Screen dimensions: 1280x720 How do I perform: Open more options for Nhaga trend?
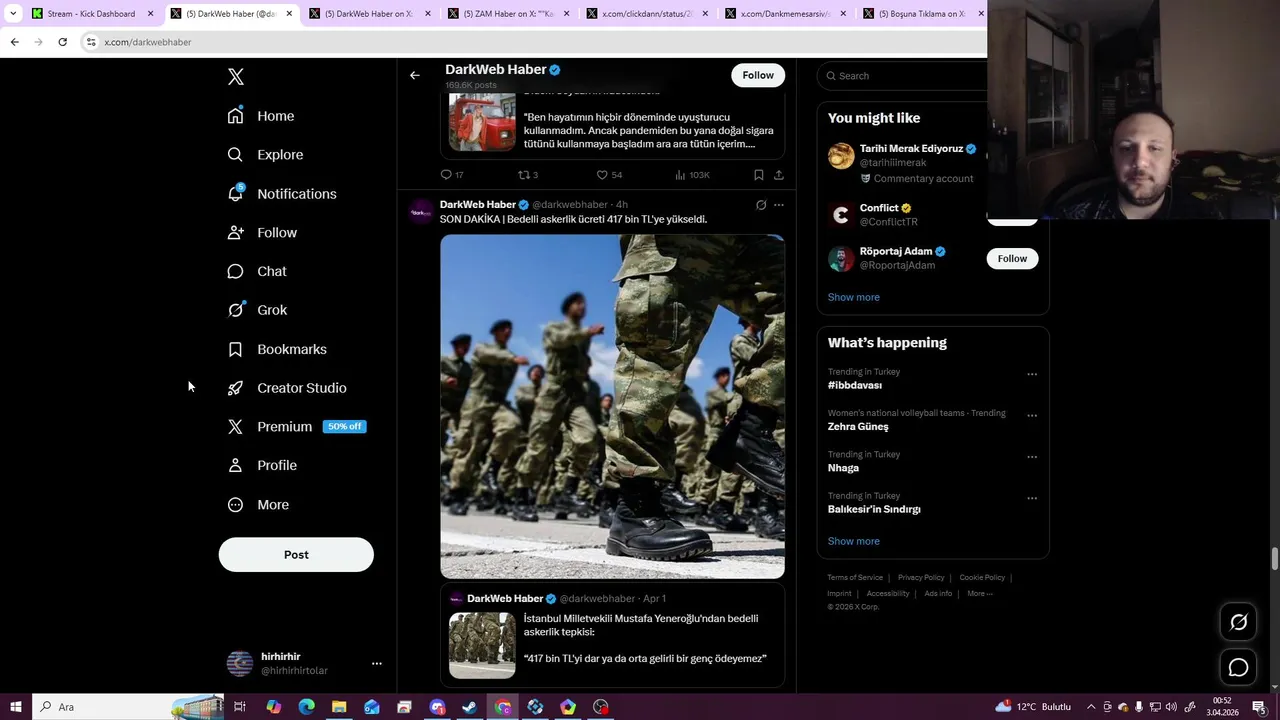(x=1032, y=457)
